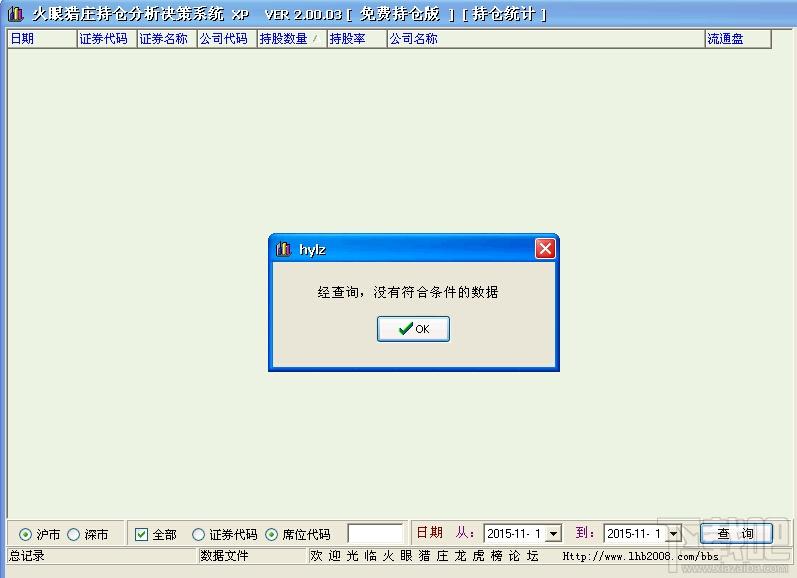The image size is (797, 578).
Task: Sort by the 持股率 column header
Action: pyautogui.click(x=356, y=39)
